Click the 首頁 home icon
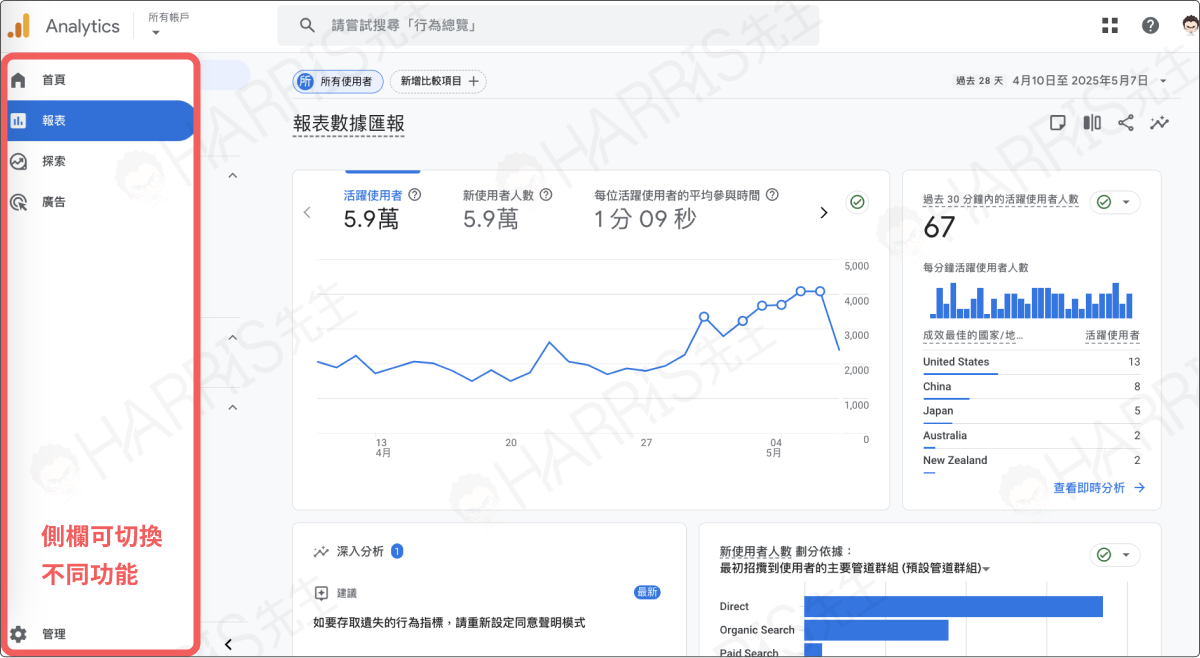This screenshot has width=1200, height=658. 18,80
